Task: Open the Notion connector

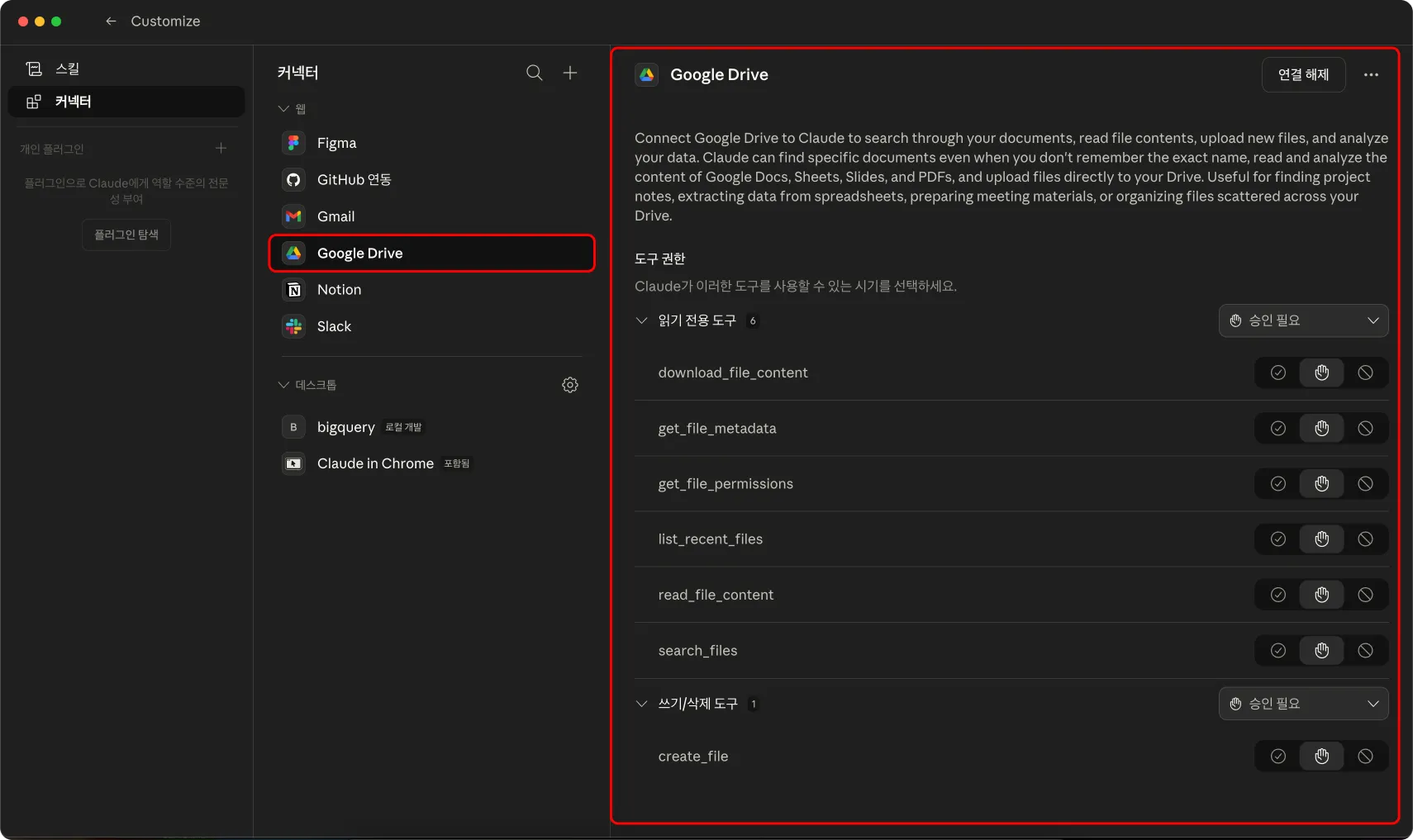Action: 431,290
